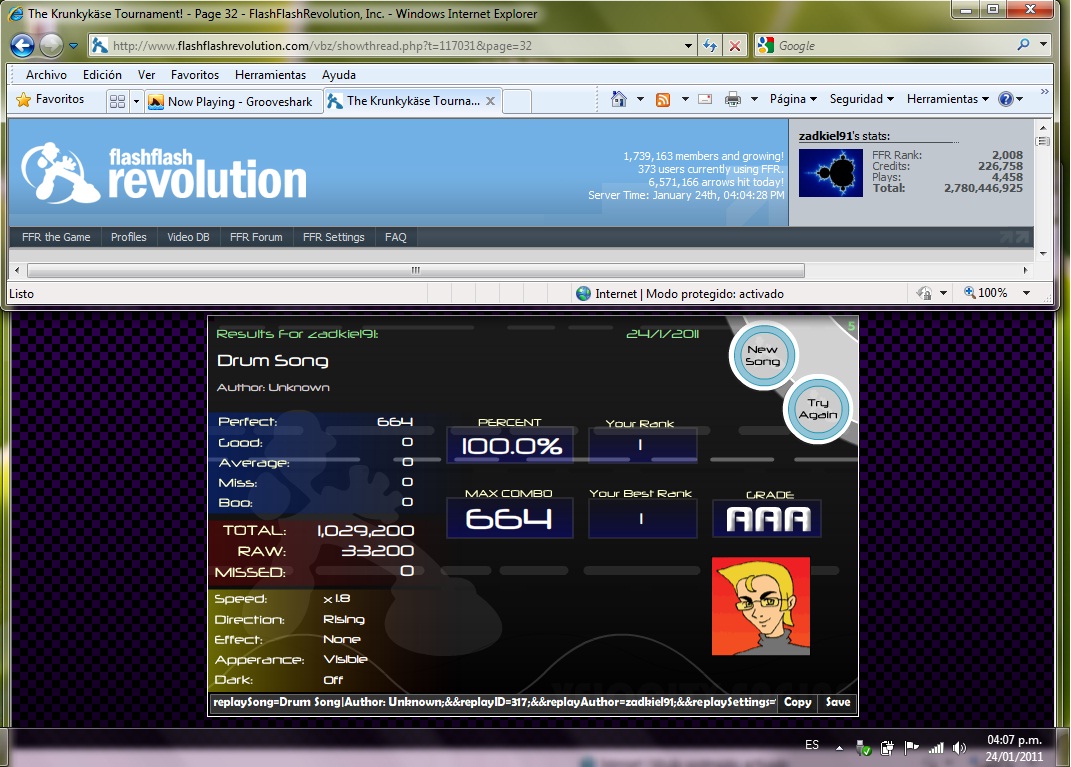Click the Print icon in toolbar
This screenshot has width=1071, height=767.
point(733,100)
